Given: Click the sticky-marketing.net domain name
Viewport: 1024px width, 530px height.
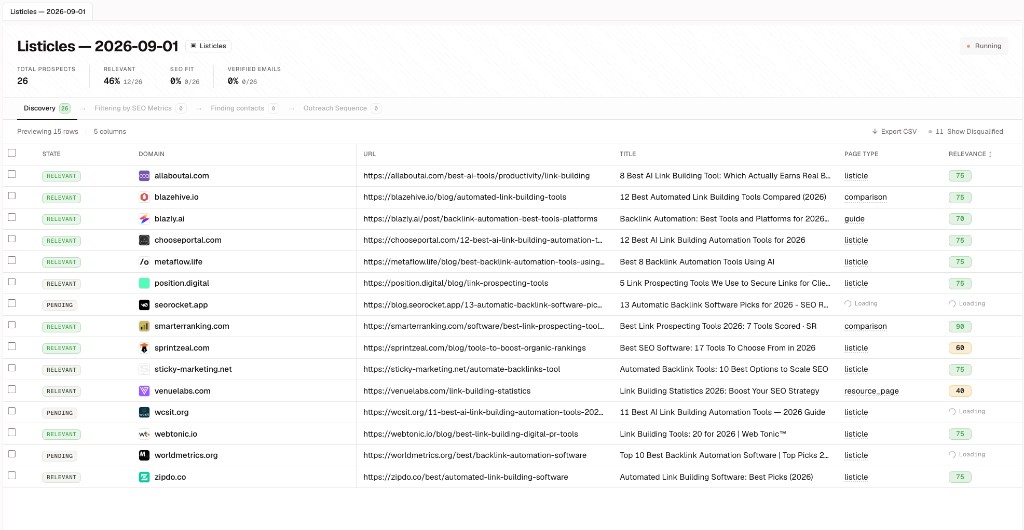Looking at the screenshot, I should [193, 369].
